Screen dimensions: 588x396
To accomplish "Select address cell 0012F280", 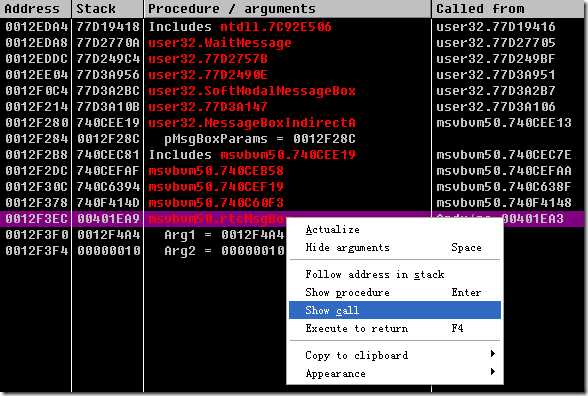I will click(36, 123).
